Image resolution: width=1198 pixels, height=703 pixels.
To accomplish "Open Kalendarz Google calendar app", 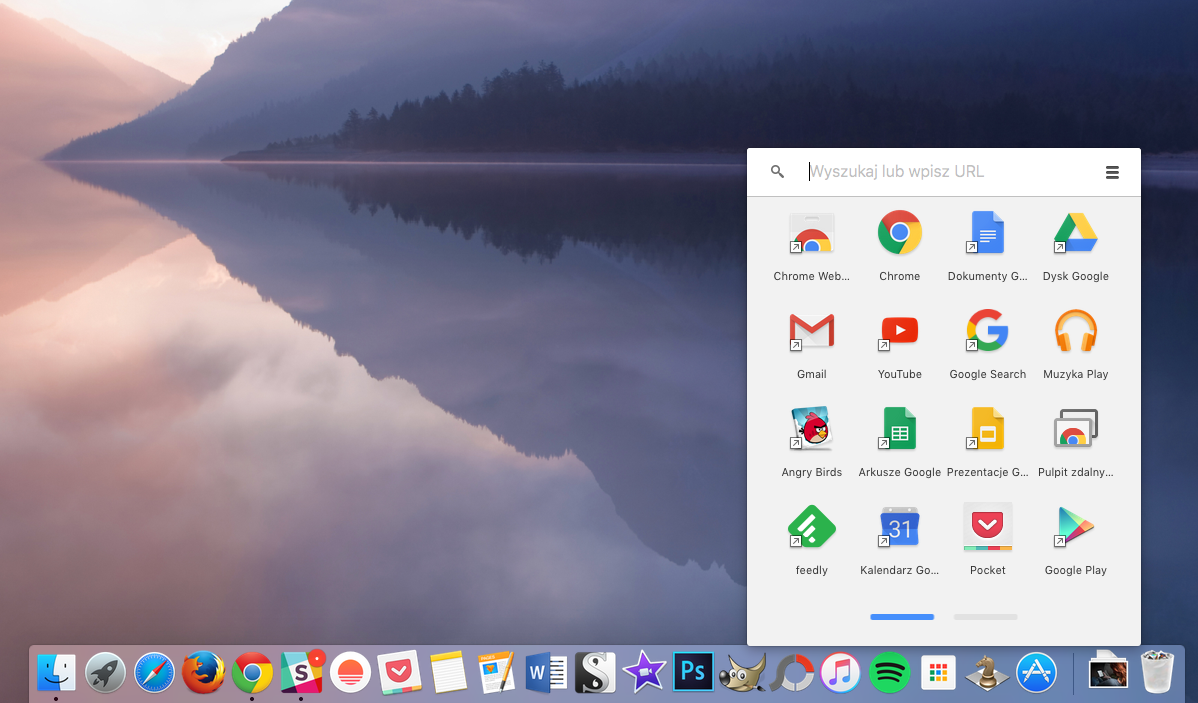I will (899, 526).
